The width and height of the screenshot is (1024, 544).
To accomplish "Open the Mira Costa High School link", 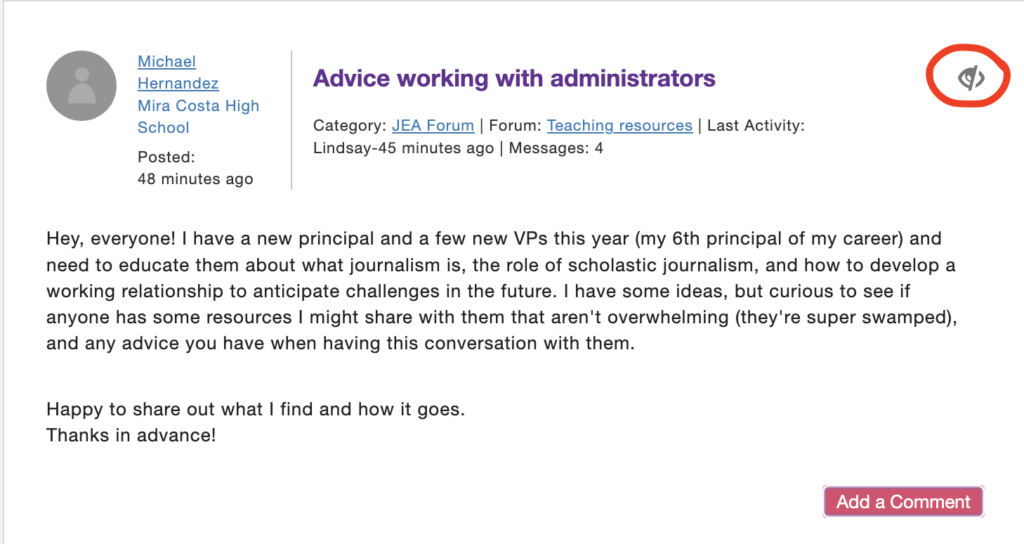I will 198,116.
